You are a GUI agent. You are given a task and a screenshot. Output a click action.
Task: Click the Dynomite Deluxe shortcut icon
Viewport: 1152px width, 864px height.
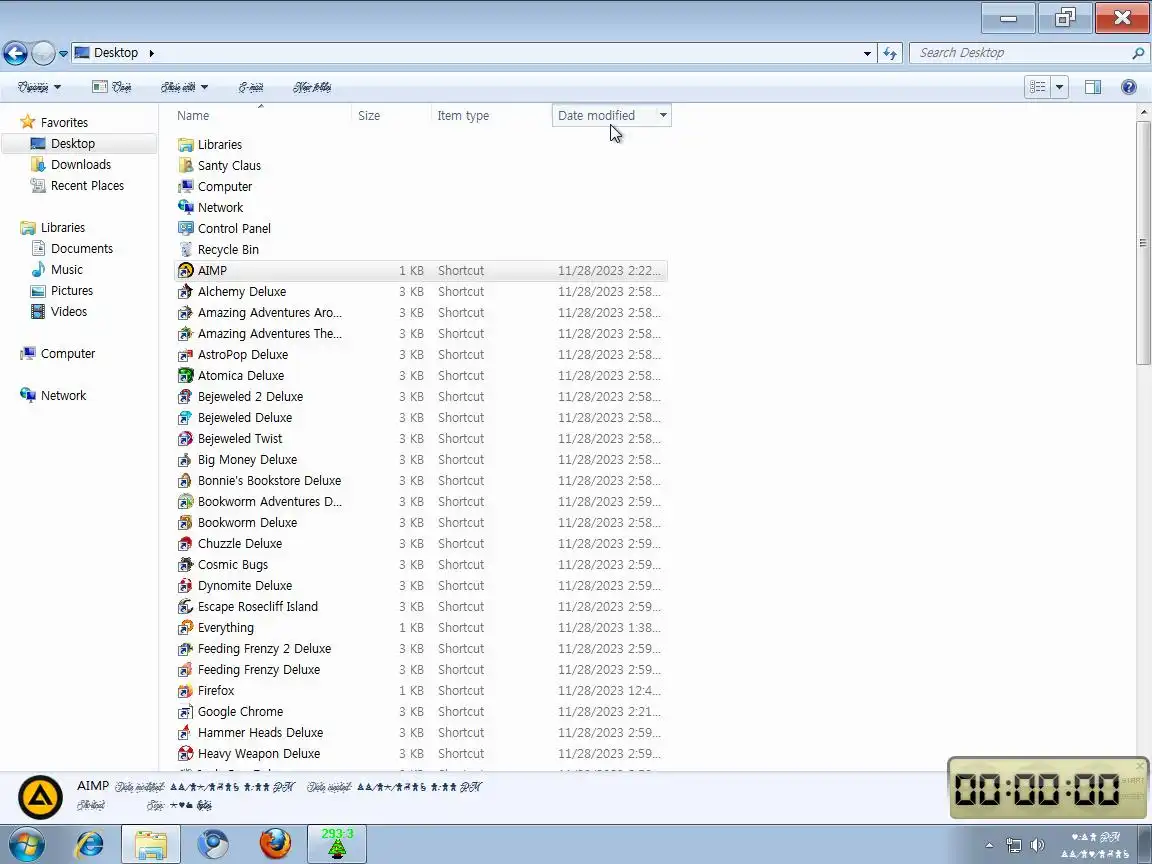pyautogui.click(x=186, y=586)
